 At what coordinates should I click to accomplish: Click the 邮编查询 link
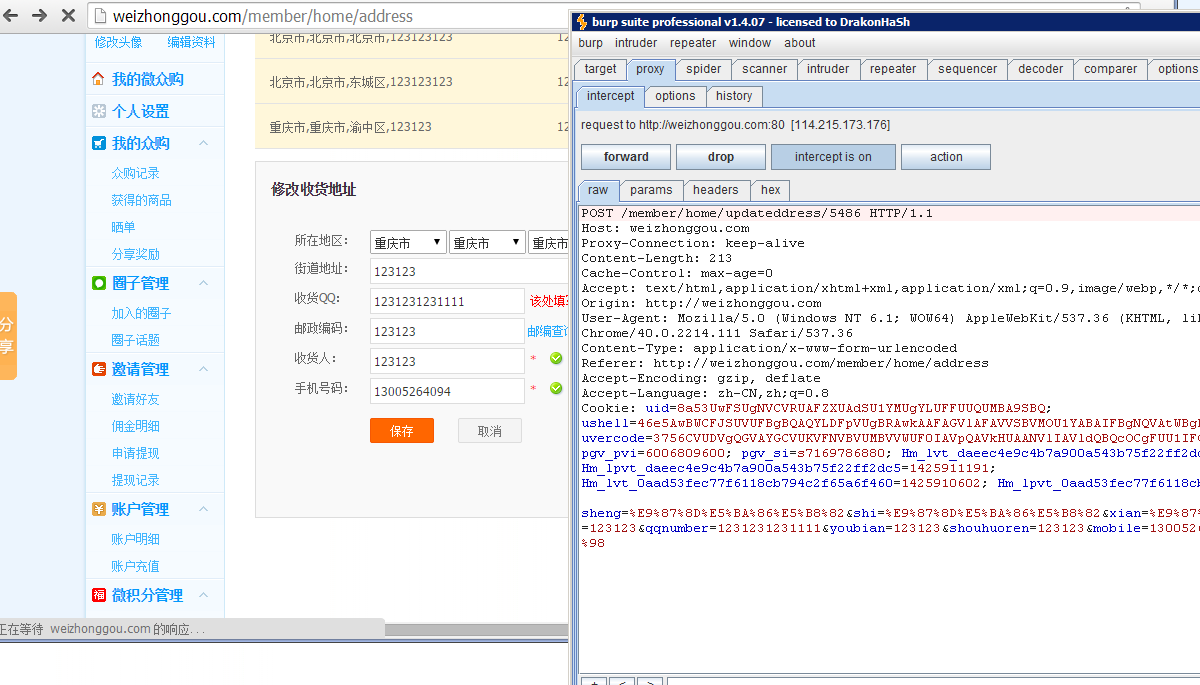tap(549, 331)
